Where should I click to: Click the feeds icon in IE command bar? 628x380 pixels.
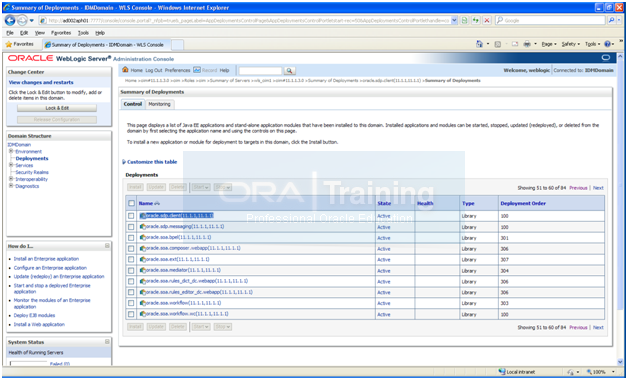(x=498, y=44)
